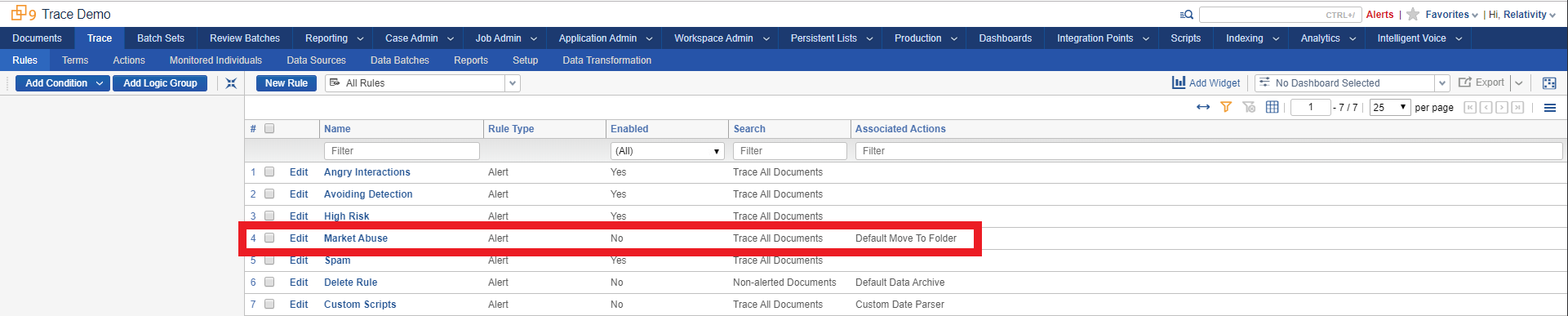Viewport: 1568px width, 316px height.
Task: Check the Market Abuse row checkbox
Action: pyautogui.click(x=269, y=238)
